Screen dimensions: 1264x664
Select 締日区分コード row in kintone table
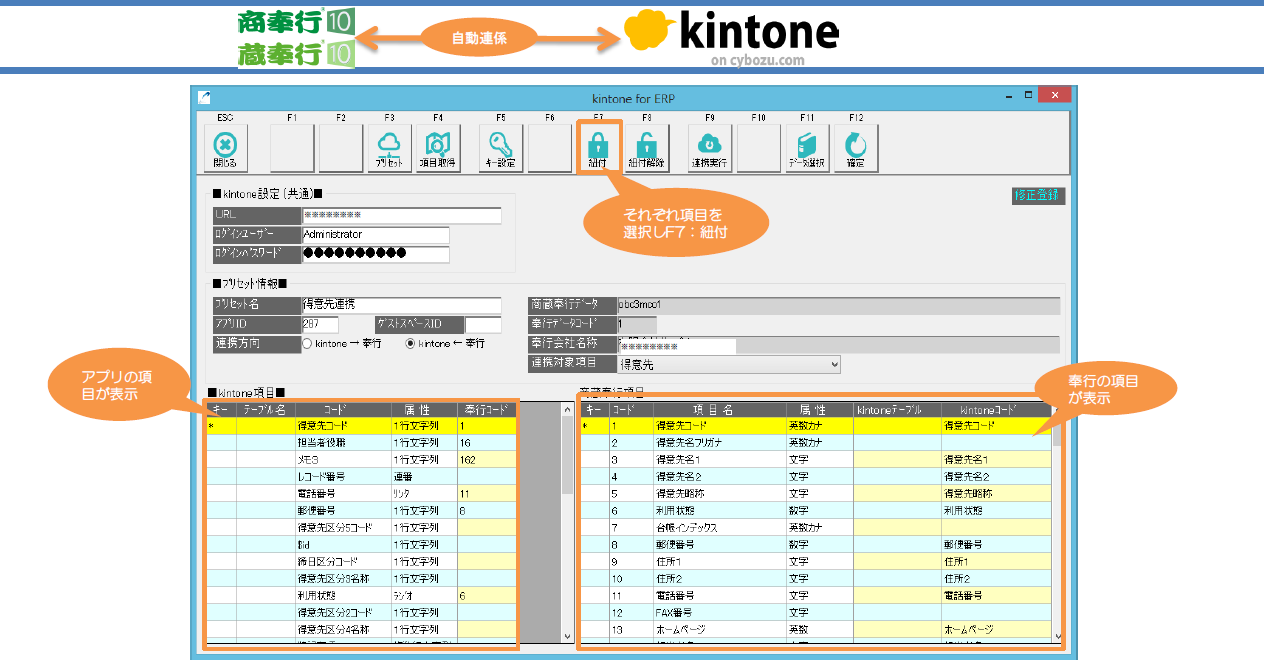[x=362, y=561]
